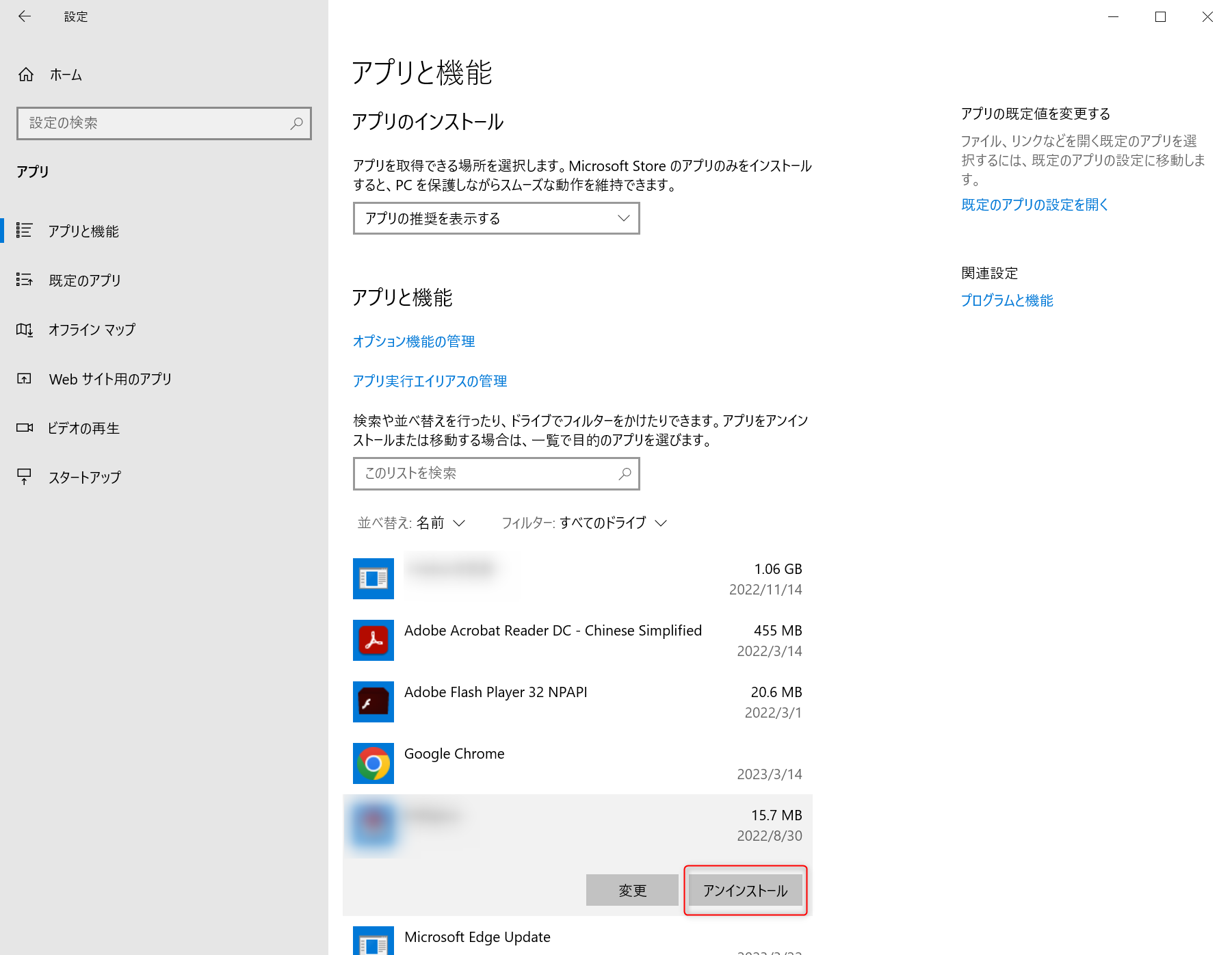Minimize the 設定 window

1114,16
